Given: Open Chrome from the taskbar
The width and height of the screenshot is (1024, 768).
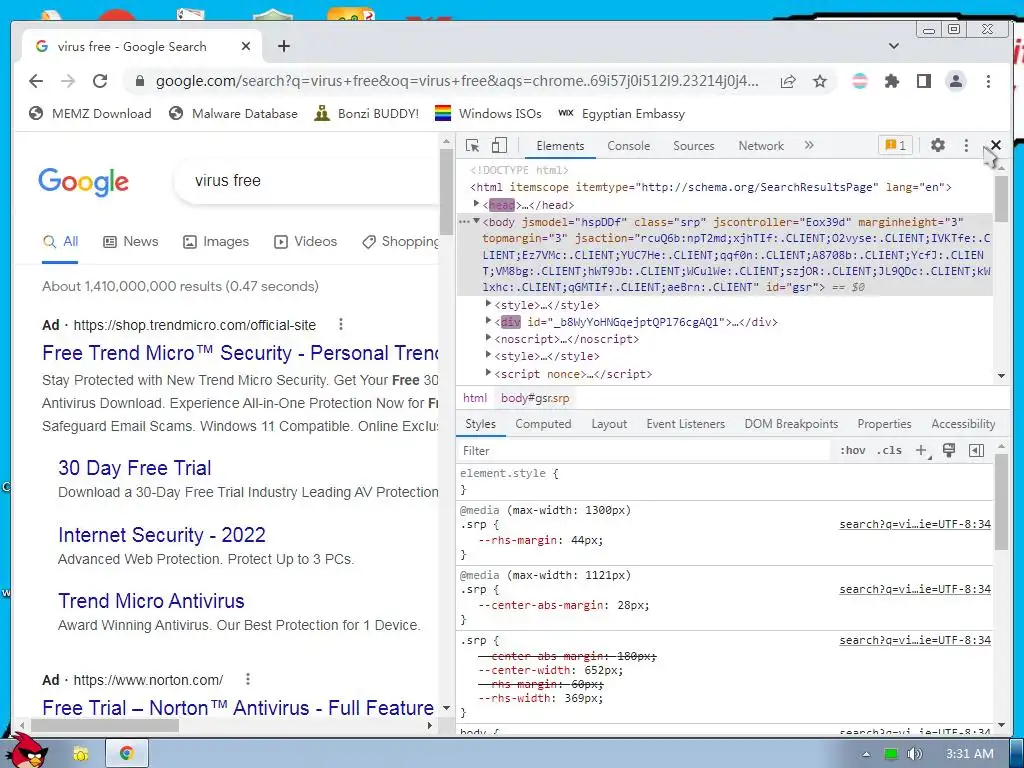Looking at the screenshot, I should coord(127,753).
